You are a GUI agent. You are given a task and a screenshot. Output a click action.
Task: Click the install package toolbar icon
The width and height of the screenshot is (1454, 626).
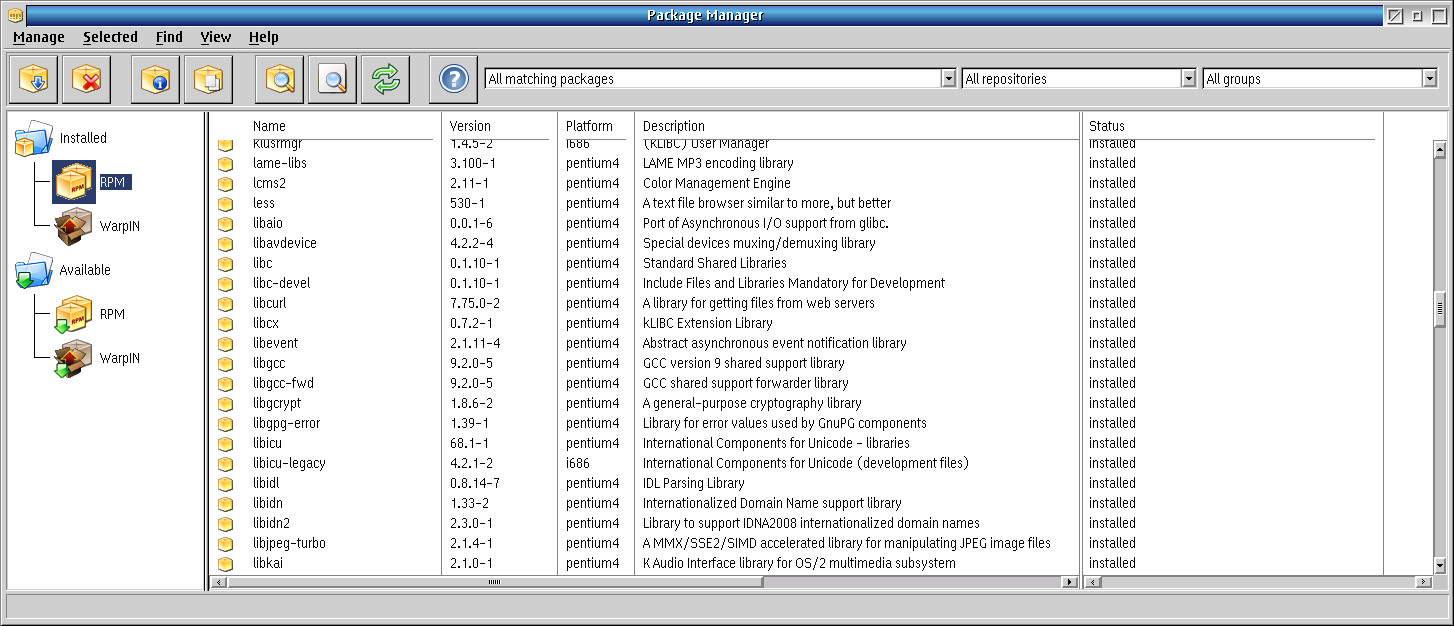click(x=33, y=79)
